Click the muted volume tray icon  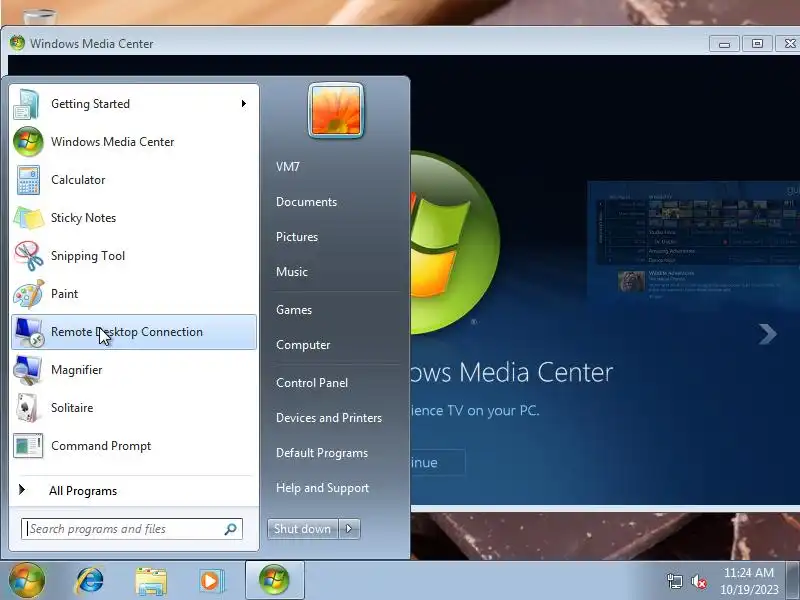[699, 582]
